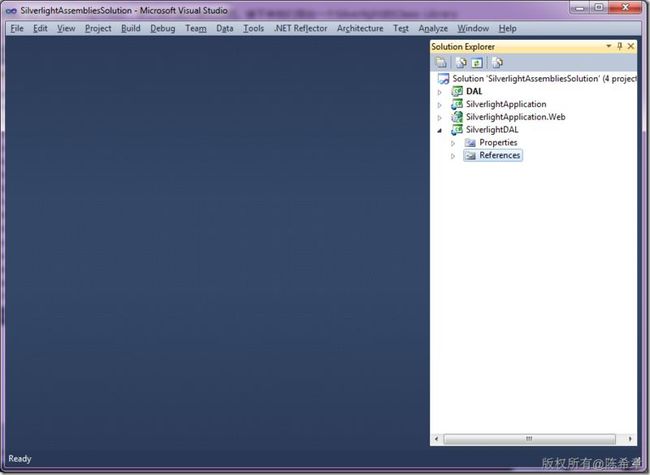Viewport: 650px width, 475px height.
Task: Expand the DAL project node
Action: click(440, 92)
